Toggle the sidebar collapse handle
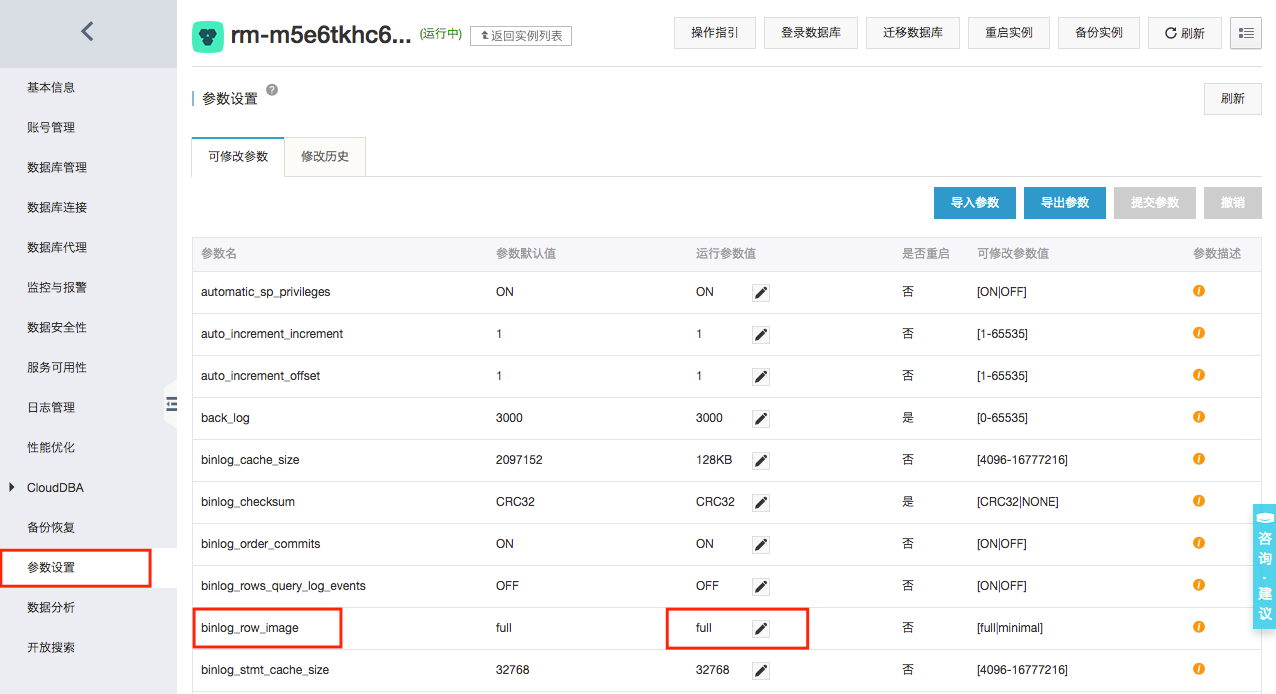The width and height of the screenshot is (1276, 694). pyautogui.click(x=171, y=403)
